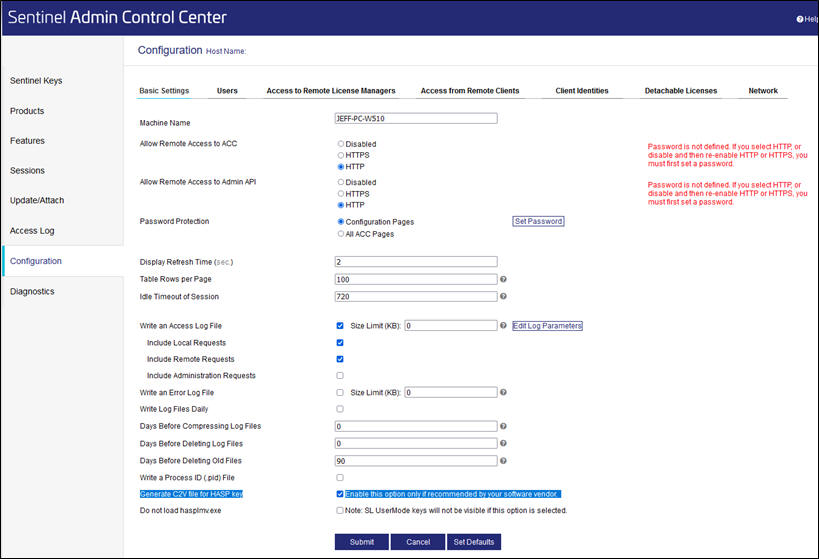Image resolution: width=819 pixels, height=559 pixels.
Task: Click the Host Name label
Action: (x=226, y=51)
